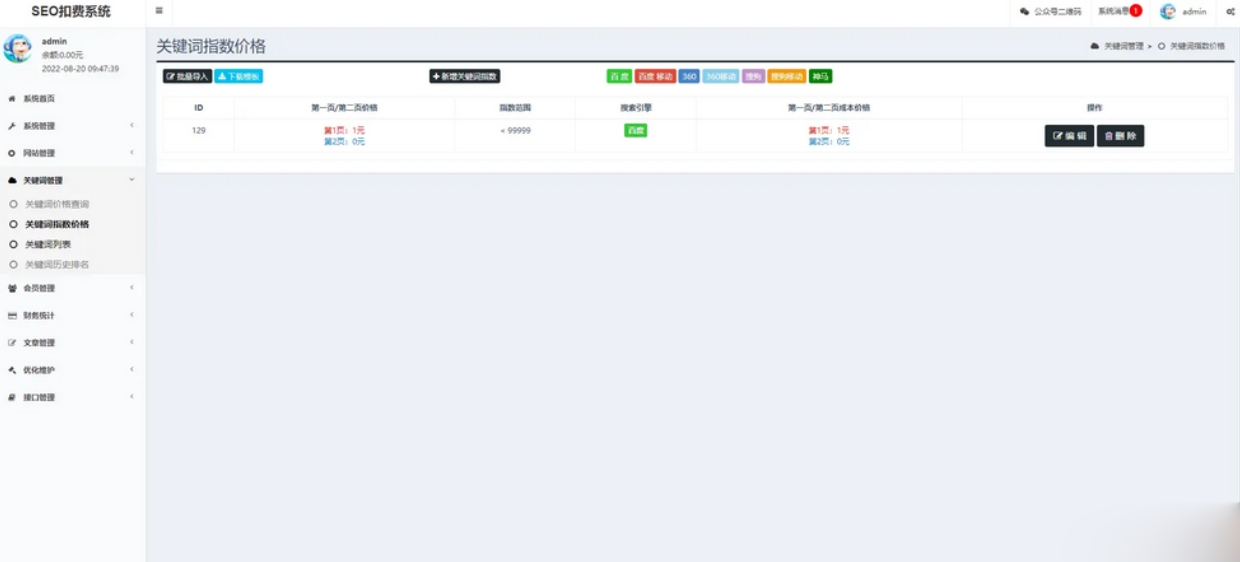Expand the 会员管理 sidebar menu

pyautogui.click(x=70, y=288)
